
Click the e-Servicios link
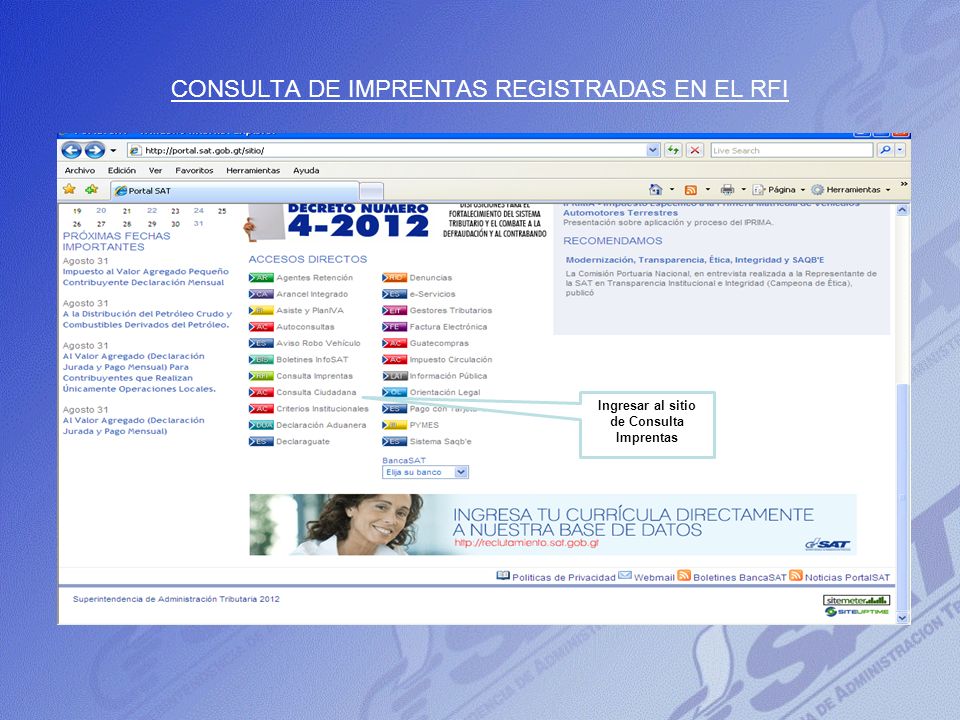(x=432, y=294)
